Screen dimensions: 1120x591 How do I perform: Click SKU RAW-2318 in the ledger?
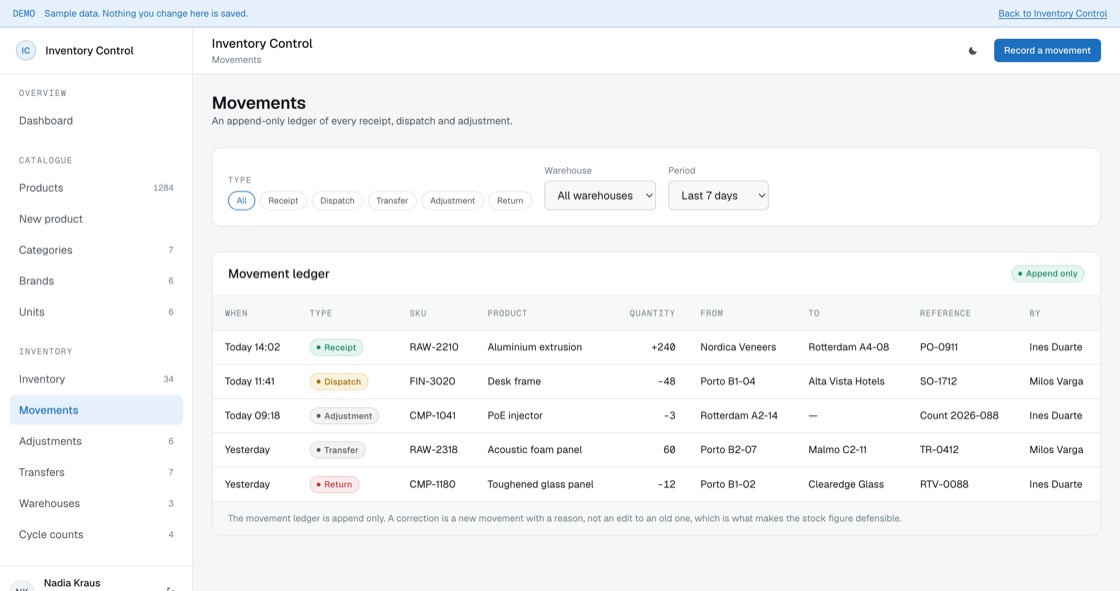[x=434, y=450]
